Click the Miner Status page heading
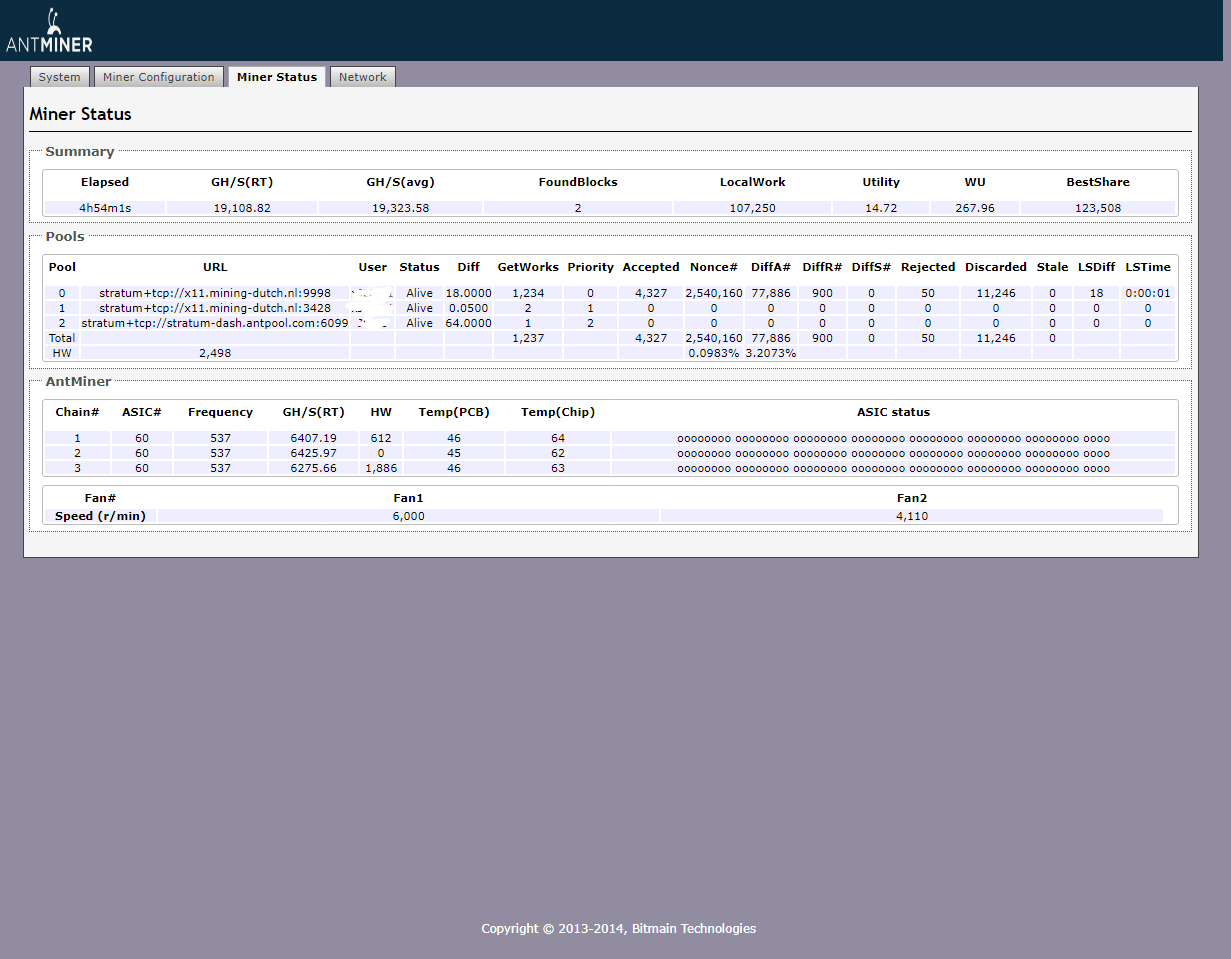 tap(81, 114)
